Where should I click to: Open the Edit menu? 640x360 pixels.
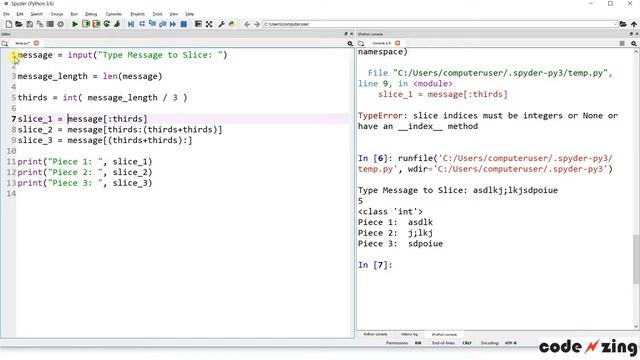pos(20,14)
